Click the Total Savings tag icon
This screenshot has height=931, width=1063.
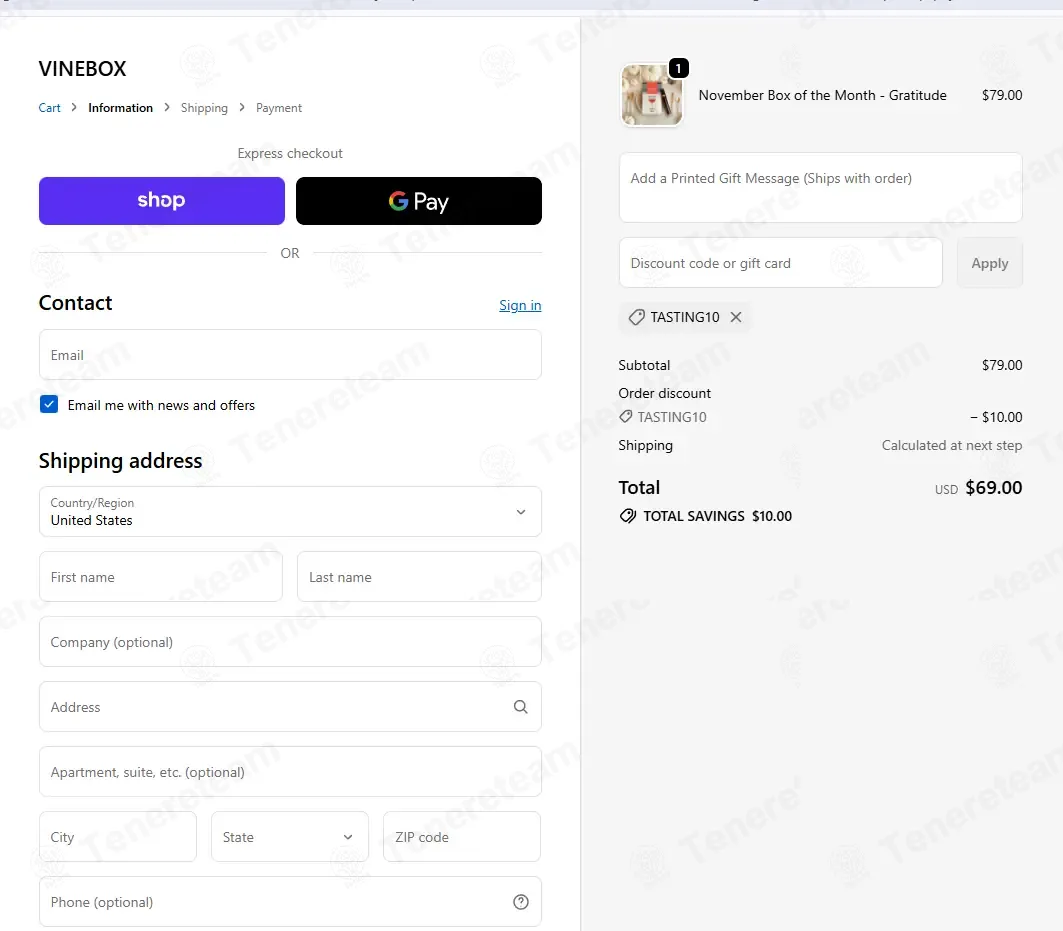pyautogui.click(x=628, y=516)
